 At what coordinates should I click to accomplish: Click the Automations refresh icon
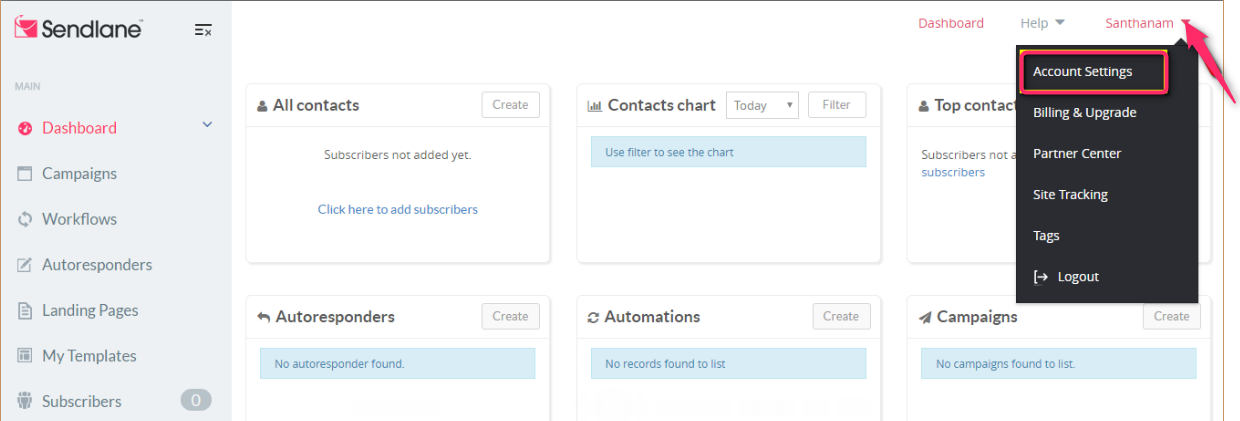pyautogui.click(x=593, y=317)
